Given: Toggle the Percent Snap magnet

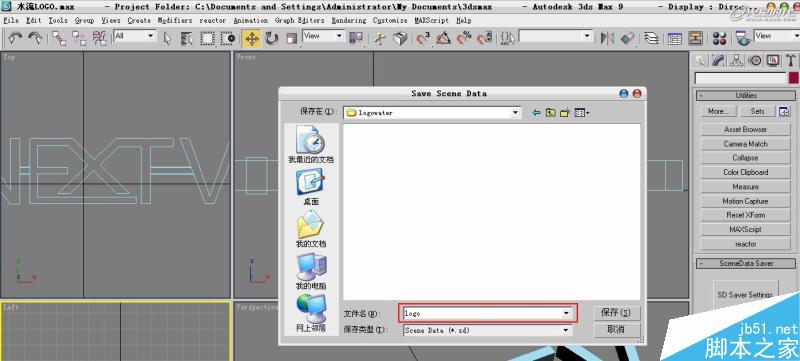Looking at the screenshot, I should click(x=464, y=38).
